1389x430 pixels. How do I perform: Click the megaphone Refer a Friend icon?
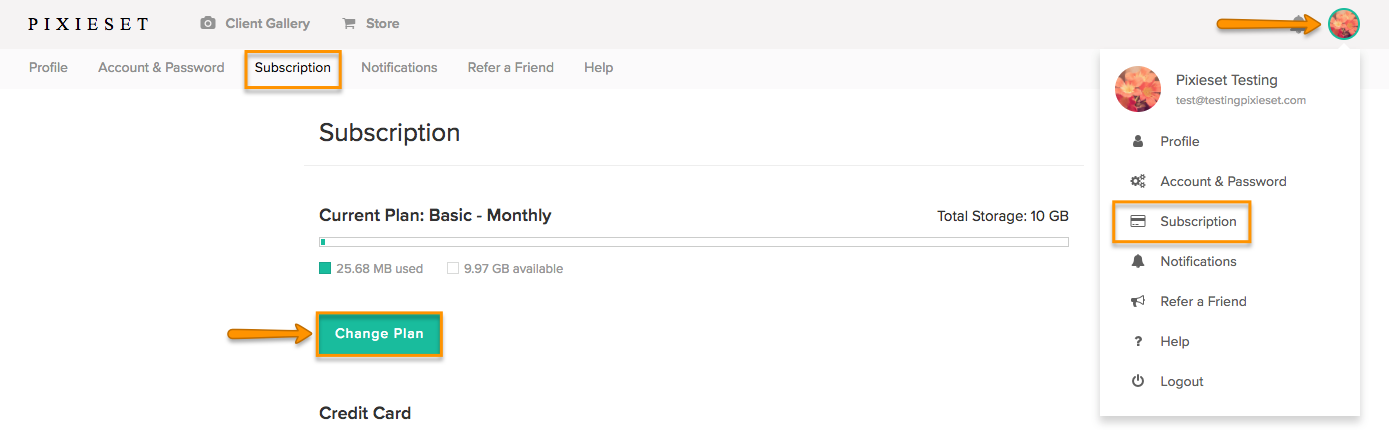pos(1138,301)
